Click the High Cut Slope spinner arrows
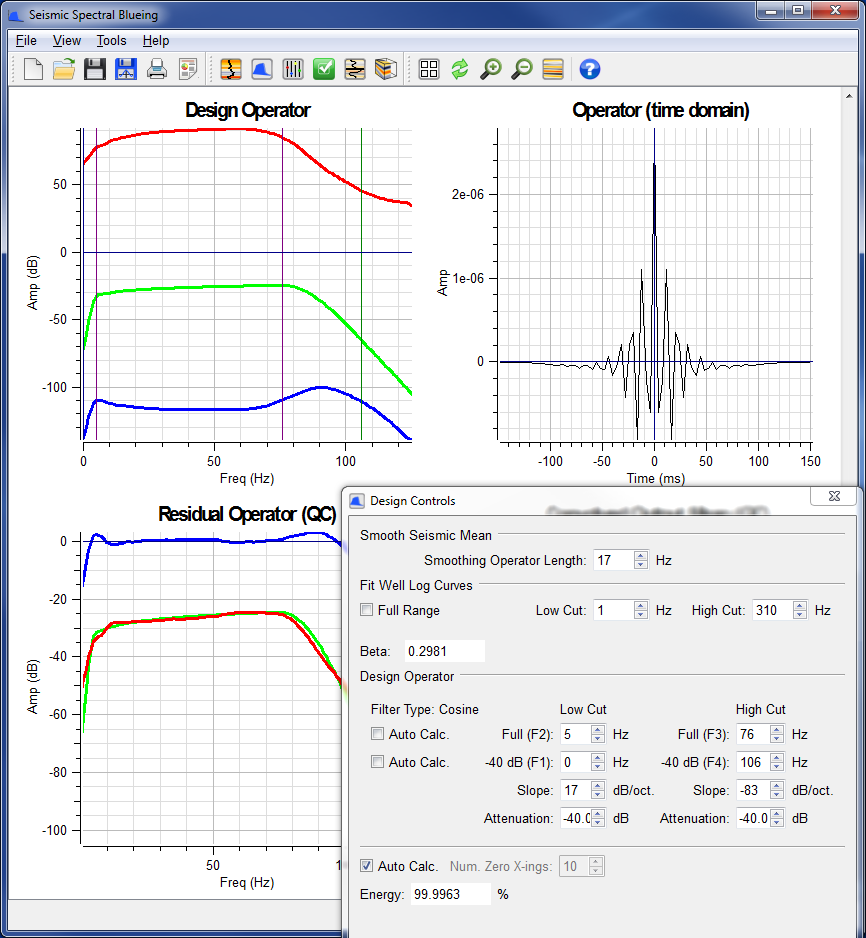The image size is (866, 938). coord(776,790)
